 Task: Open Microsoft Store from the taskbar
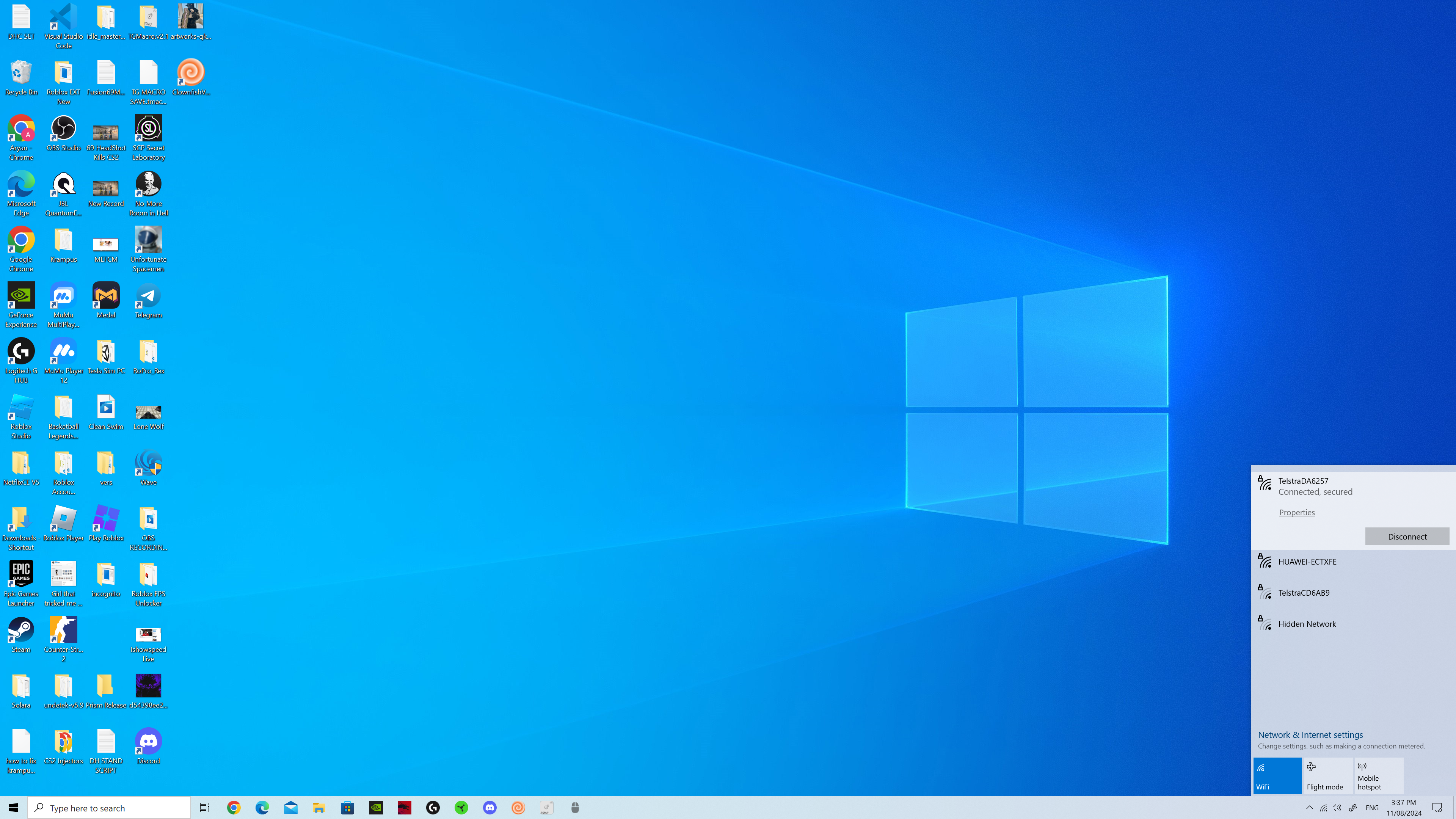[348, 808]
